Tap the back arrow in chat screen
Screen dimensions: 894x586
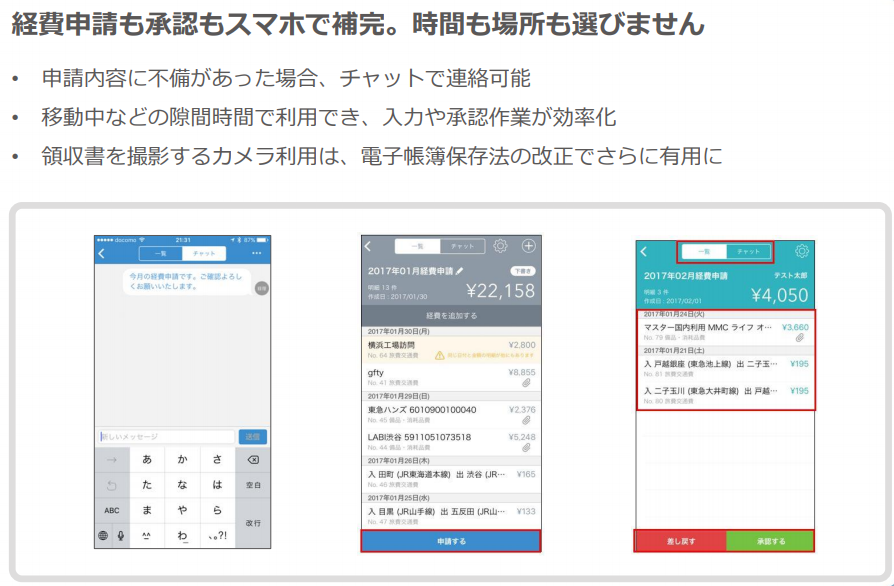pyautogui.click(x=101, y=254)
